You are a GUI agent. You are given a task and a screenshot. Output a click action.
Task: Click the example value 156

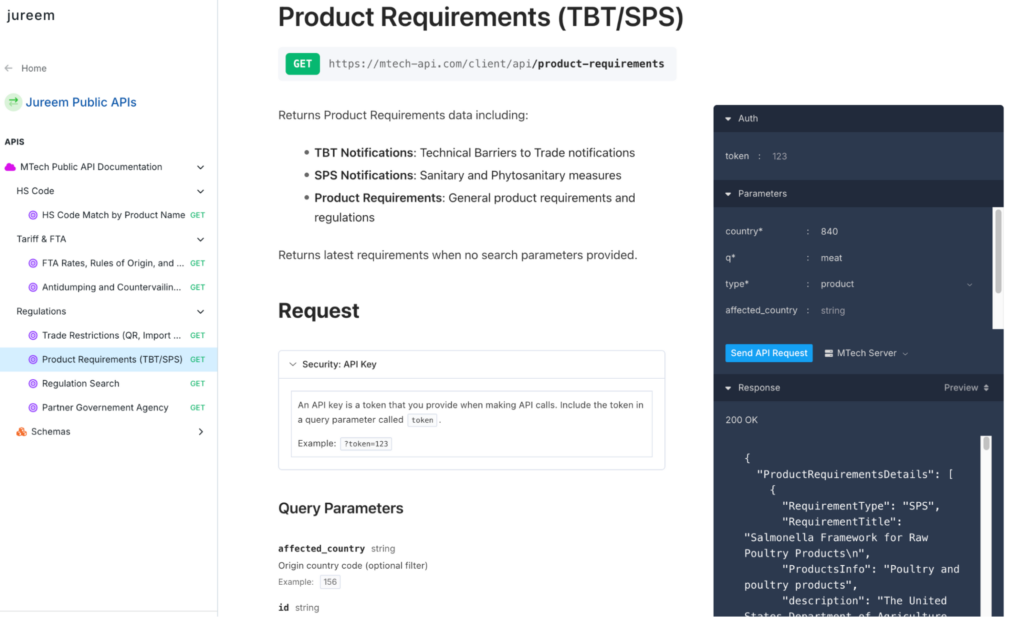coord(330,582)
